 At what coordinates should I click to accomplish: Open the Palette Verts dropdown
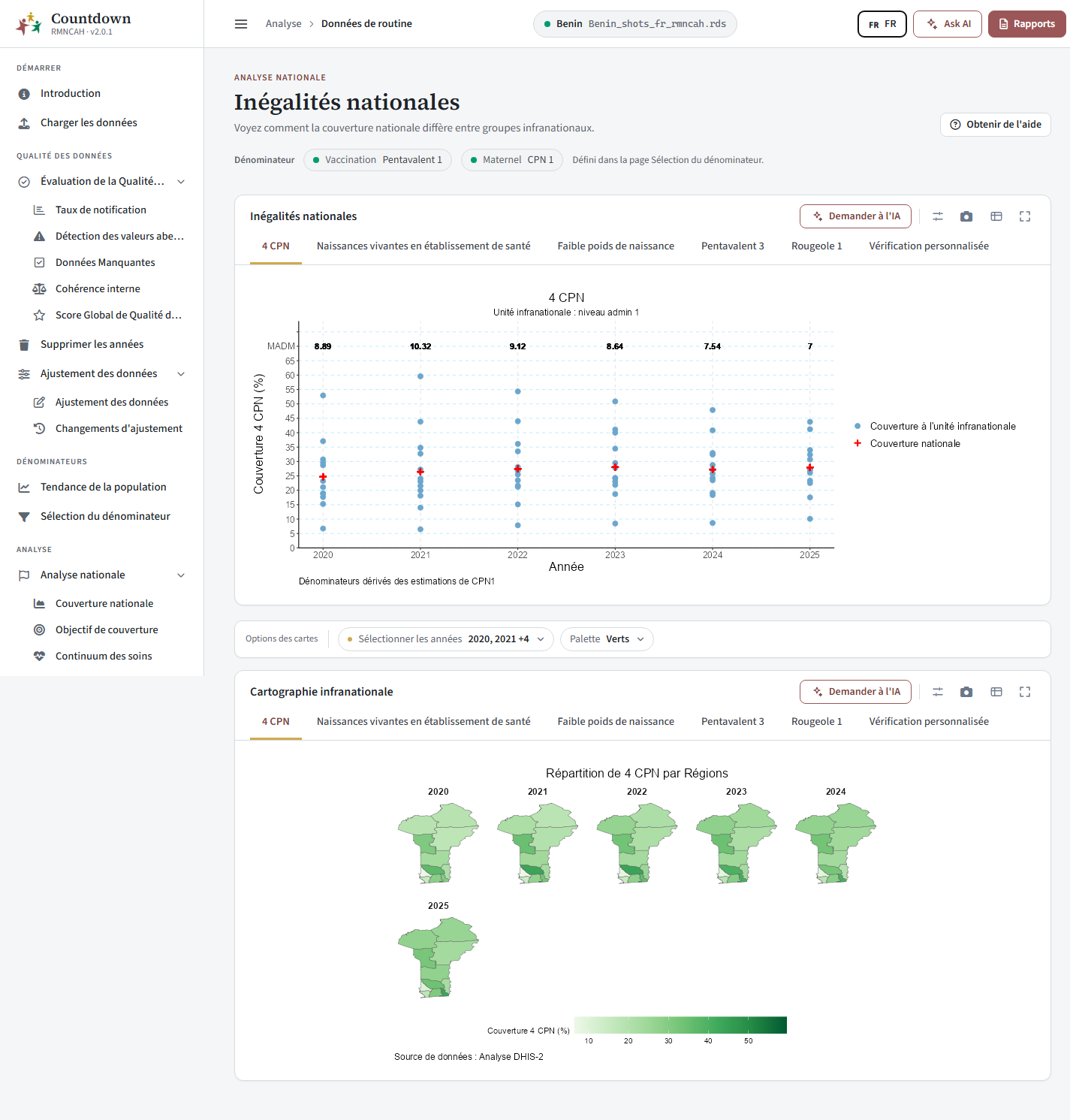[x=607, y=639]
